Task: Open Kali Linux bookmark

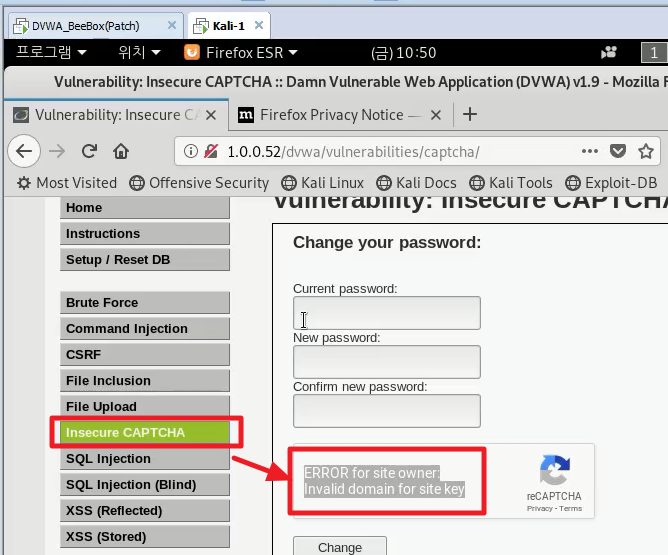Action: [322, 183]
